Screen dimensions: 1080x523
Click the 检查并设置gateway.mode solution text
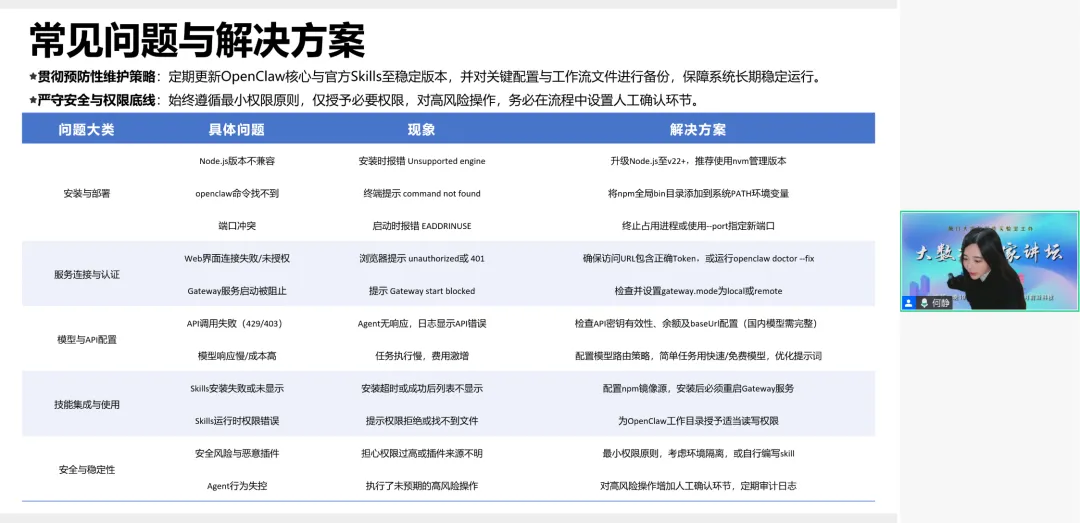point(698,291)
